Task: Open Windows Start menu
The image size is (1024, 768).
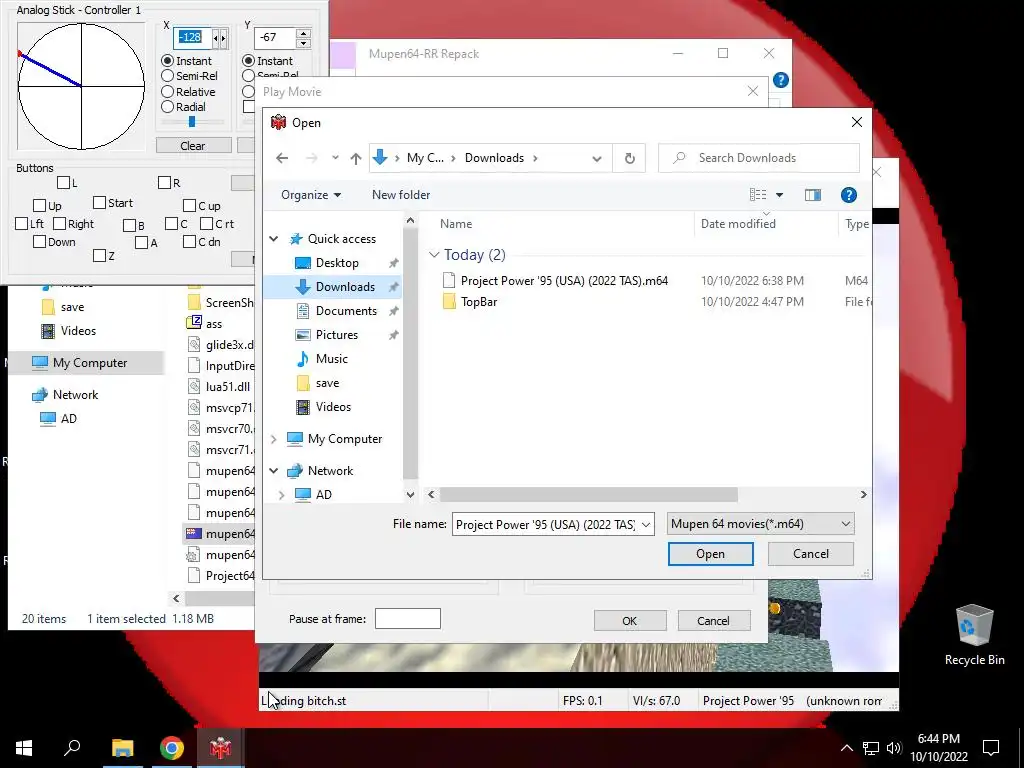Action: point(24,748)
